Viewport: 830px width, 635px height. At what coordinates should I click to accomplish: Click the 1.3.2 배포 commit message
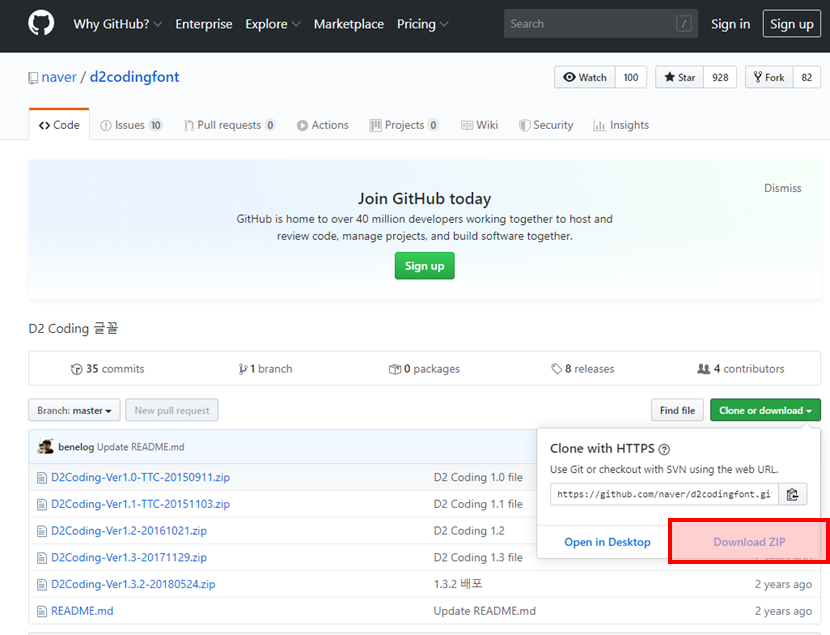tap(458, 584)
